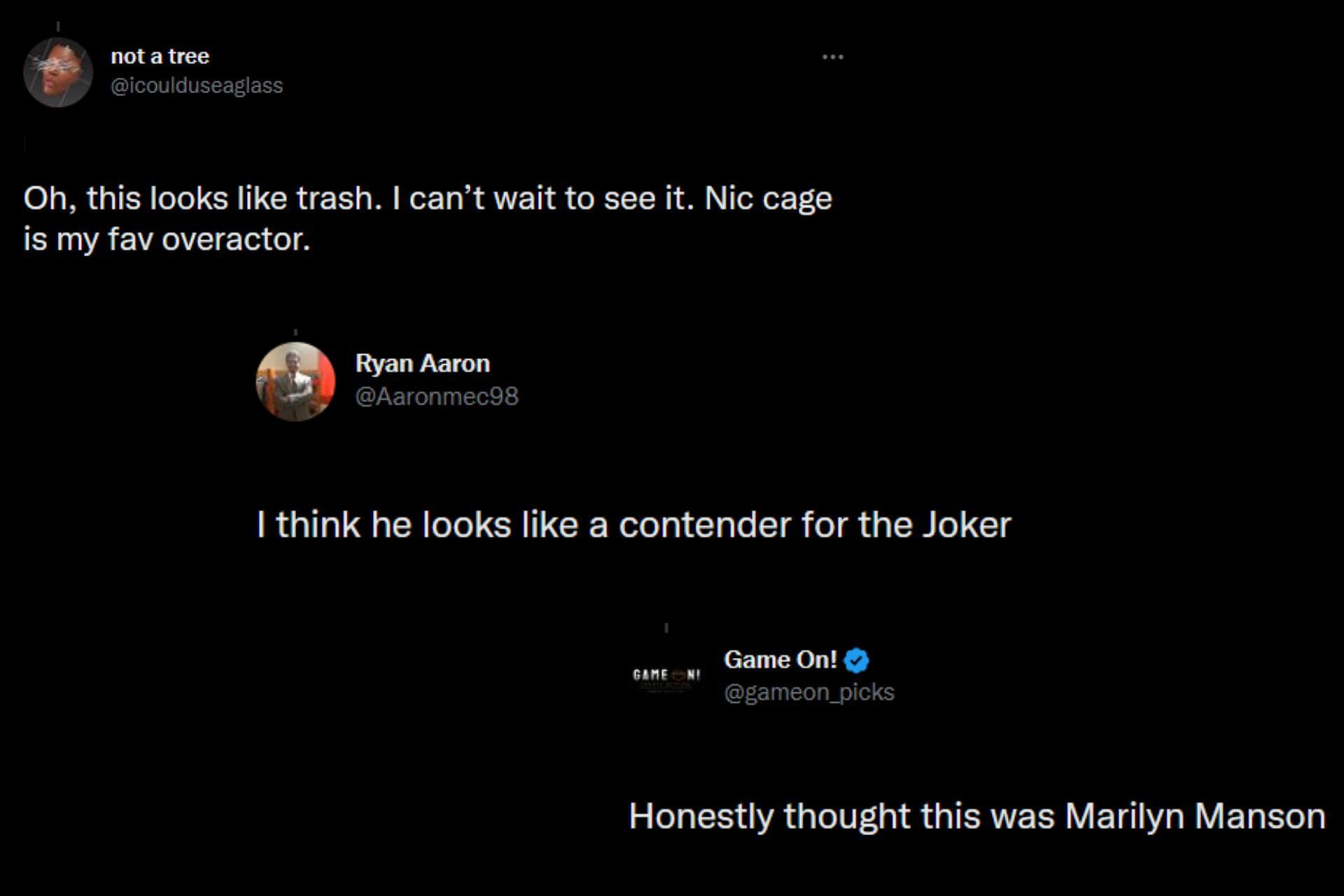Click the blue verified badge beside Game On!

[856, 660]
